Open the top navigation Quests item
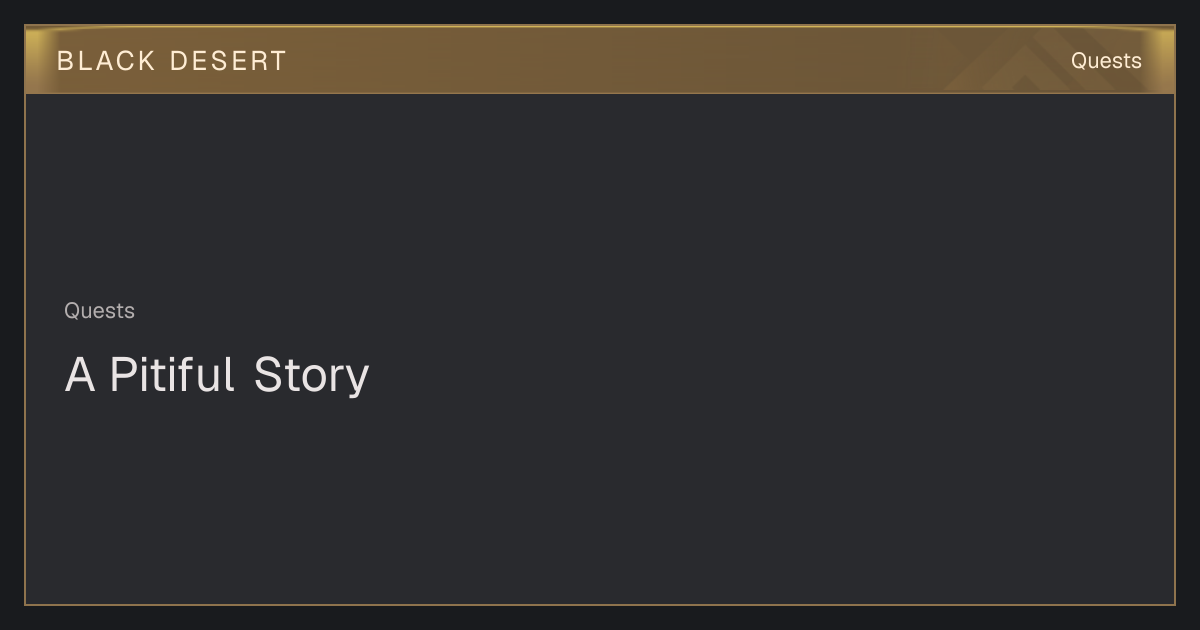Image resolution: width=1200 pixels, height=630 pixels. [x=1106, y=61]
